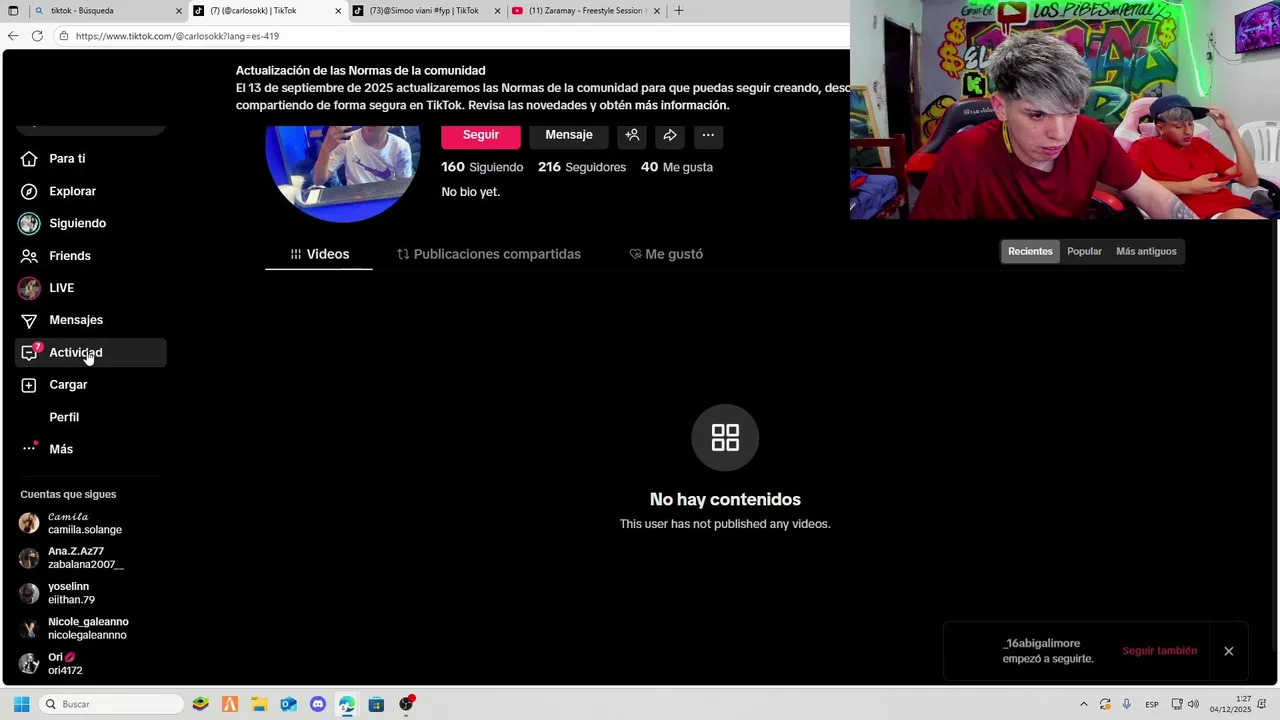This screenshot has width=1280, height=720.
Task: Open a new browser tab
Action: [679, 11]
